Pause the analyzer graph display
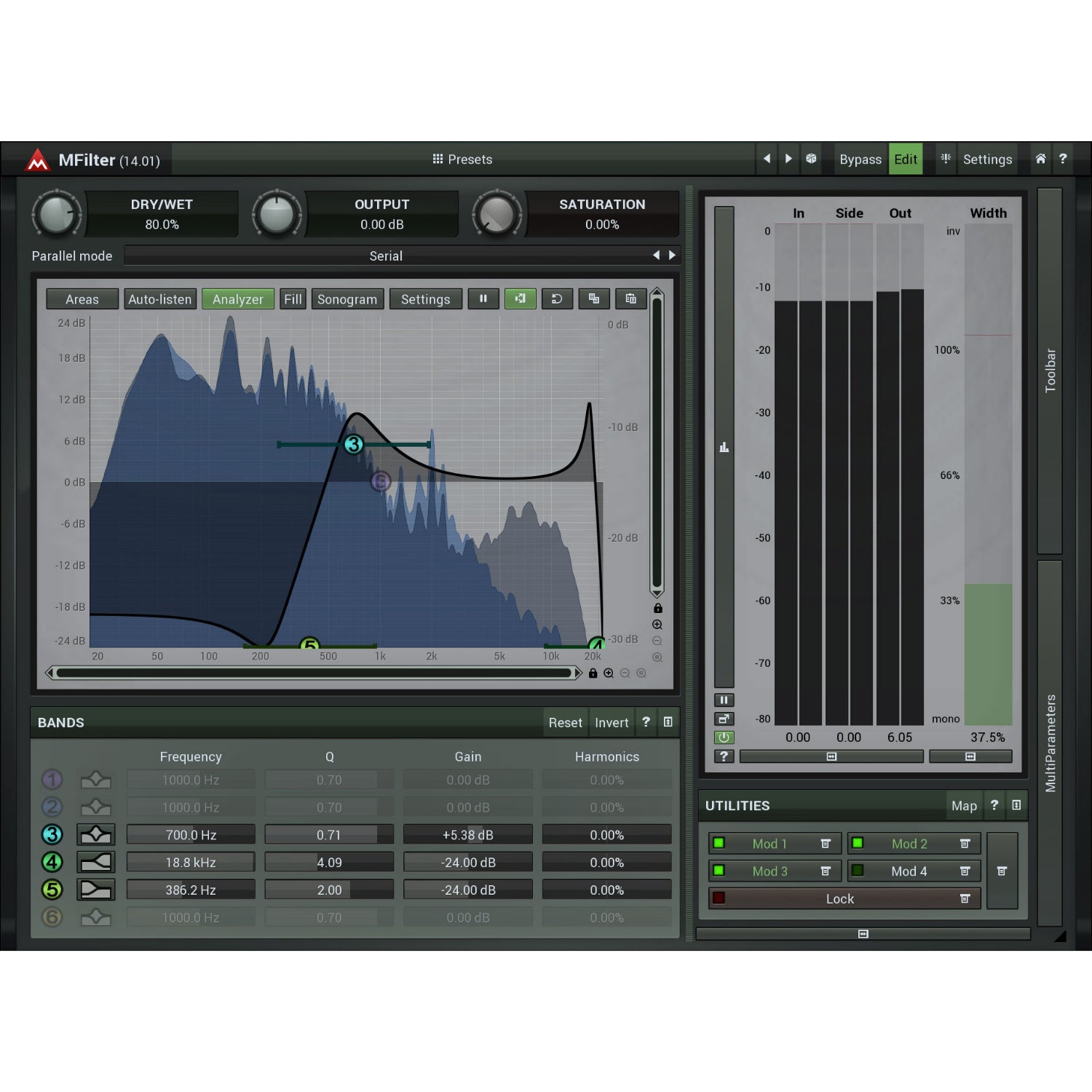Screen dimensions: 1092x1092 pos(483,298)
